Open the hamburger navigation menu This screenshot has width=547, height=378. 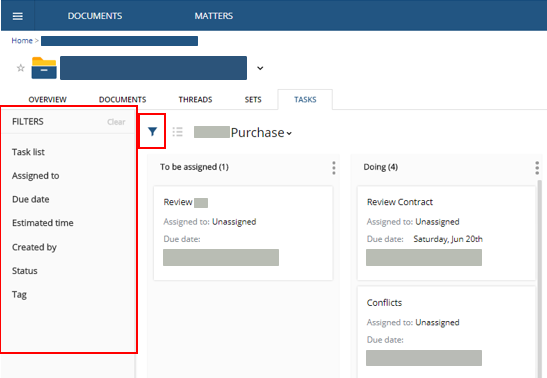[17, 16]
